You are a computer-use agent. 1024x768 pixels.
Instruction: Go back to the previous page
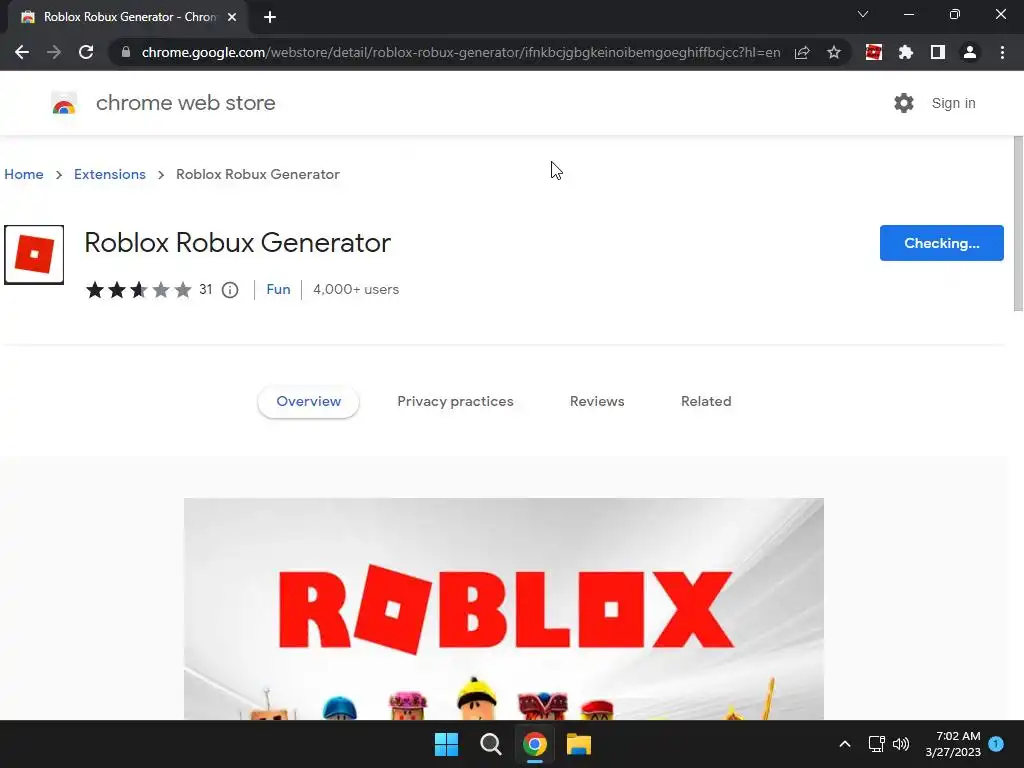(22, 52)
